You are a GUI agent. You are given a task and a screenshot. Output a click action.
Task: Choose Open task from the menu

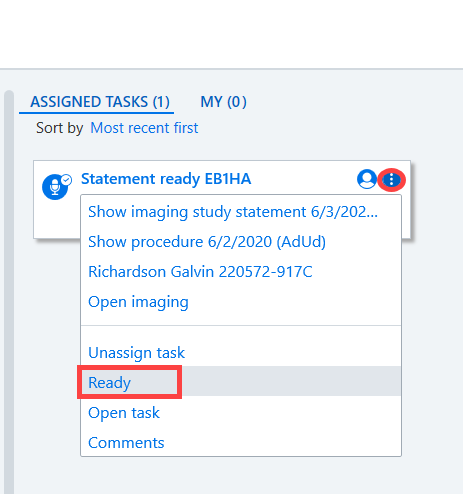click(241, 413)
